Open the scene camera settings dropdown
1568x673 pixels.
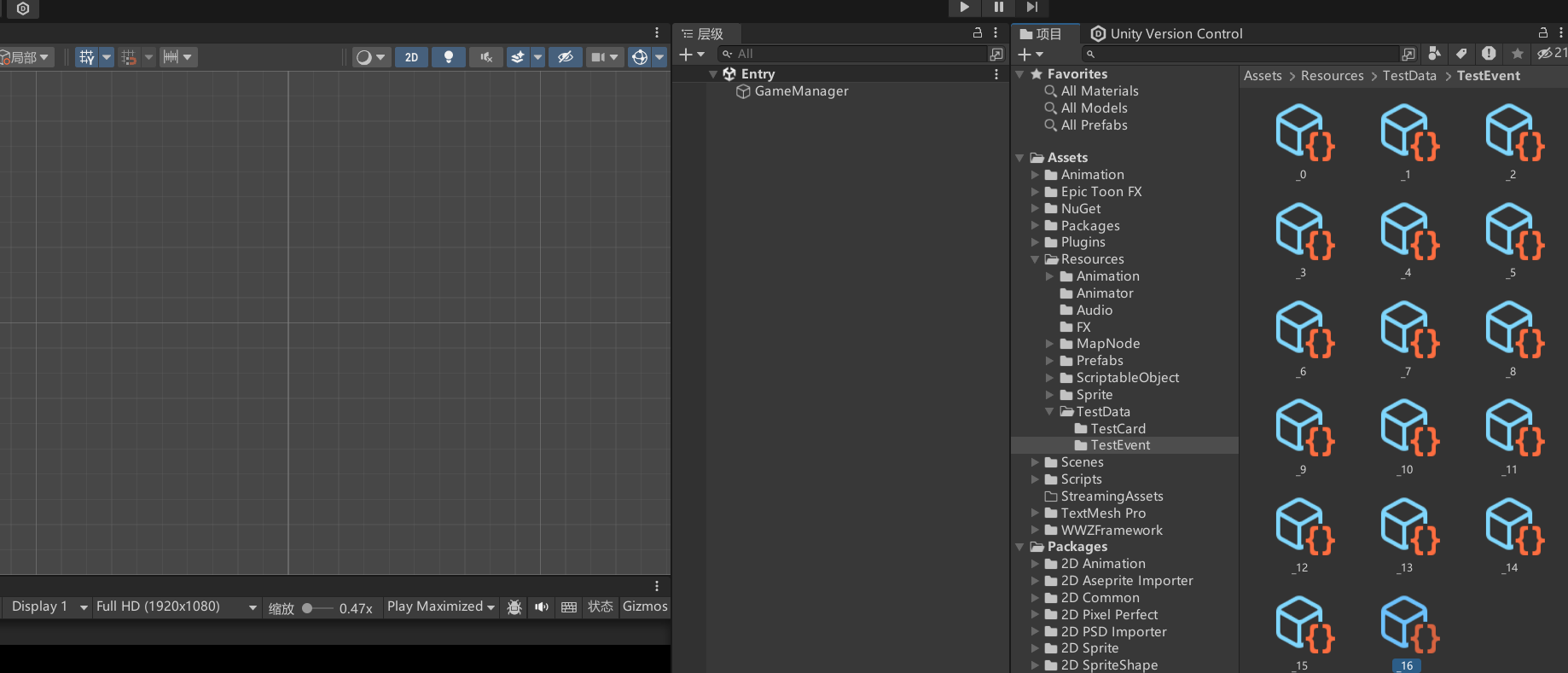pyautogui.click(x=604, y=57)
